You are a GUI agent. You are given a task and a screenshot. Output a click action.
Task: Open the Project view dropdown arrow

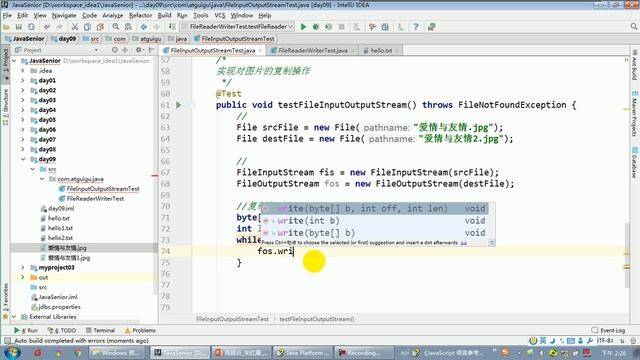pyautogui.click(x=96, y=50)
